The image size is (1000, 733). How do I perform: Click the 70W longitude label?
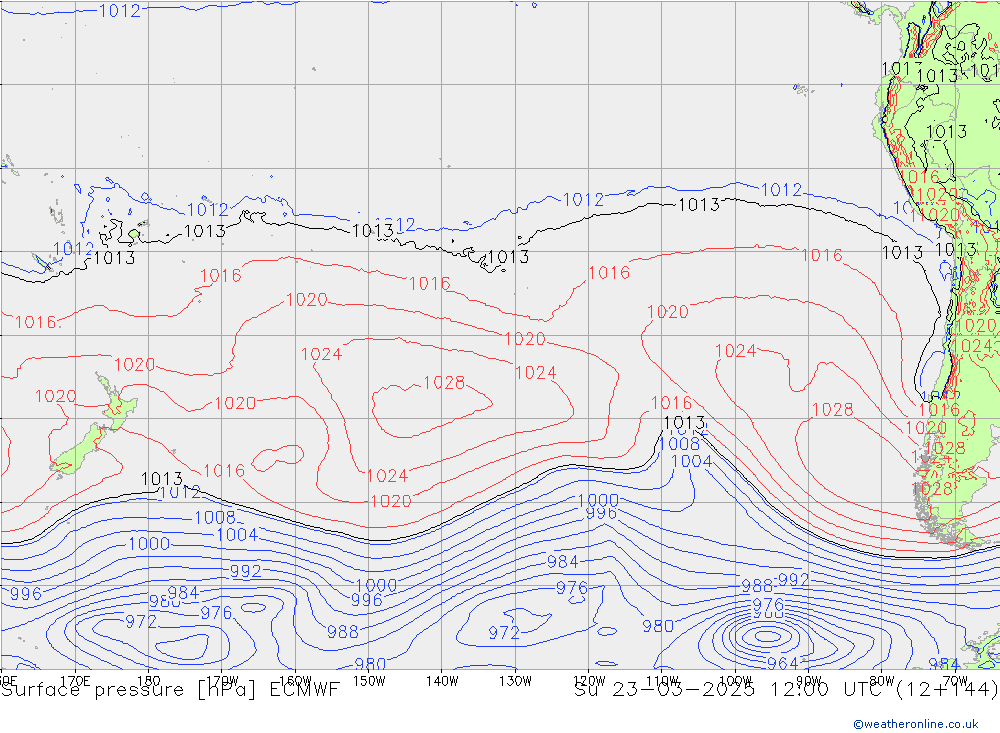point(955,681)
